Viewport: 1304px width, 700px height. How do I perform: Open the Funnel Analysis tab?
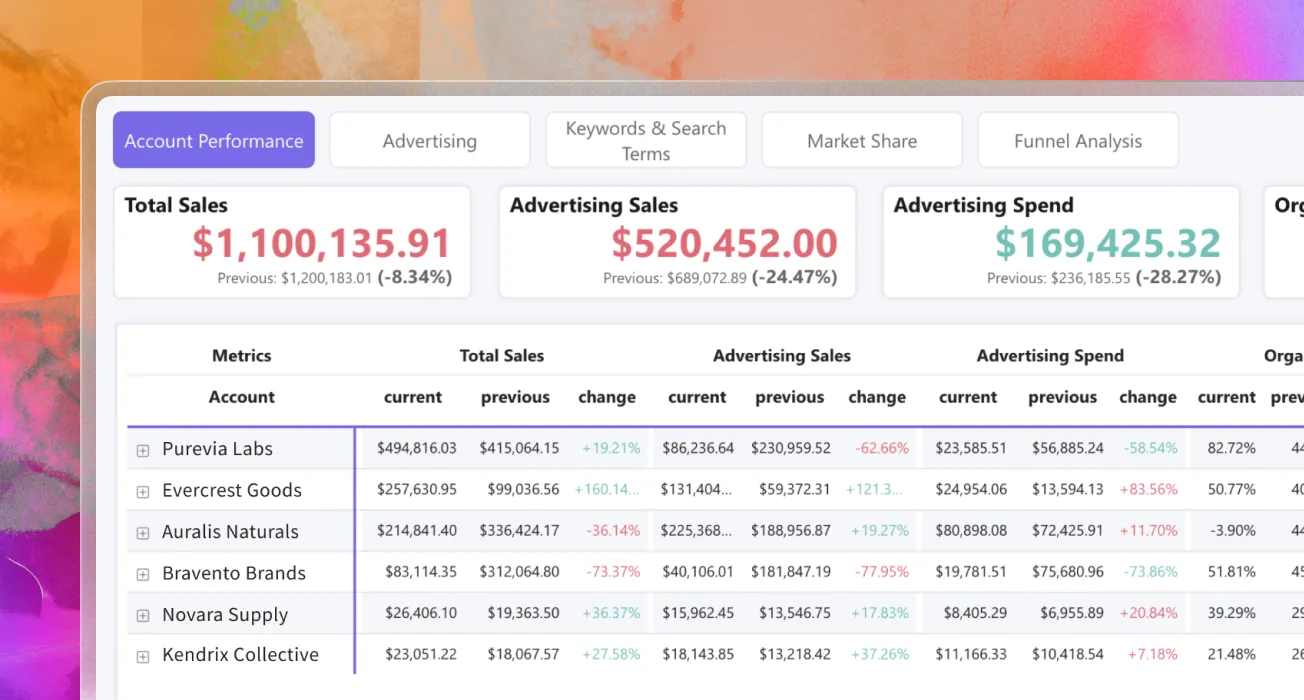click(1078, 140)
